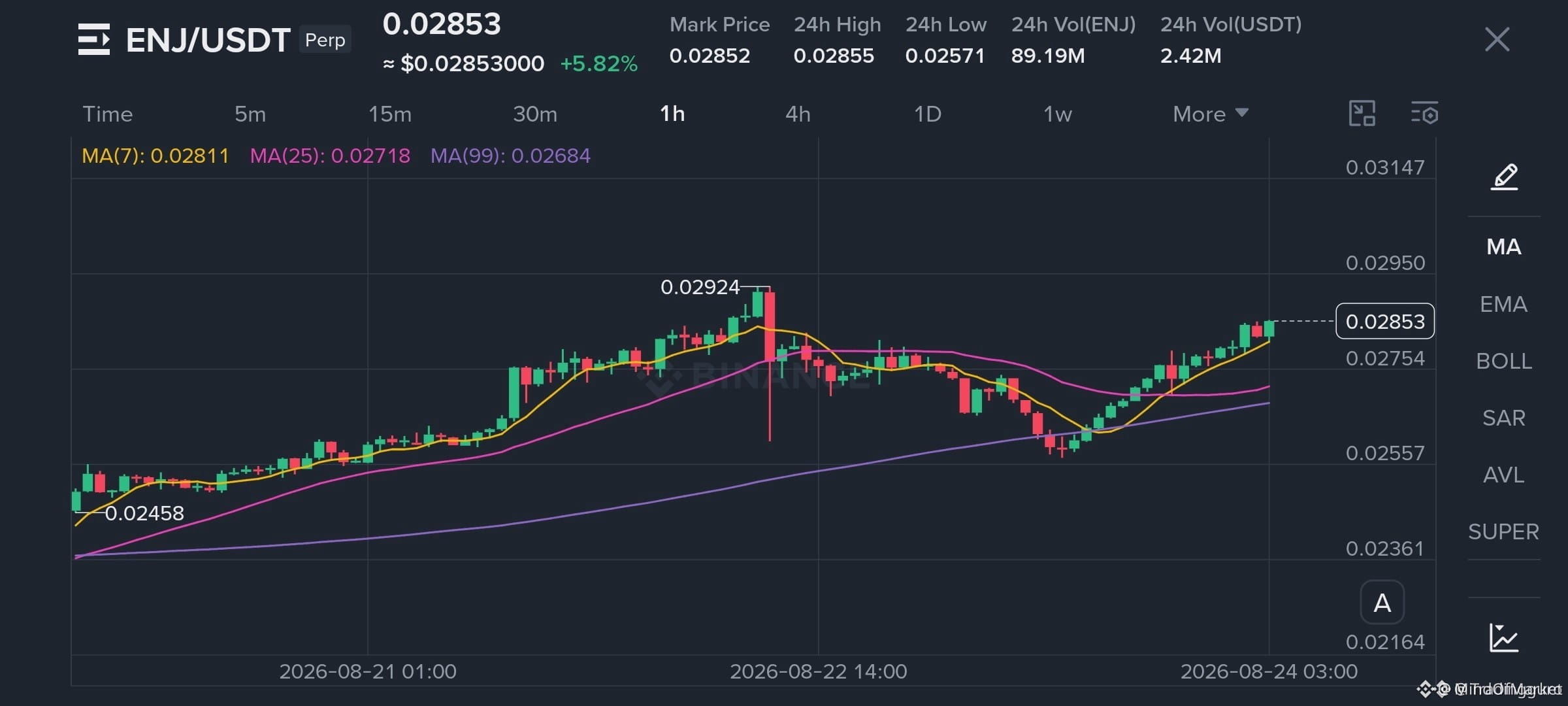
Task: Click the 2026-08-22 14:00 time label
Action: click(x=818, y=671)
